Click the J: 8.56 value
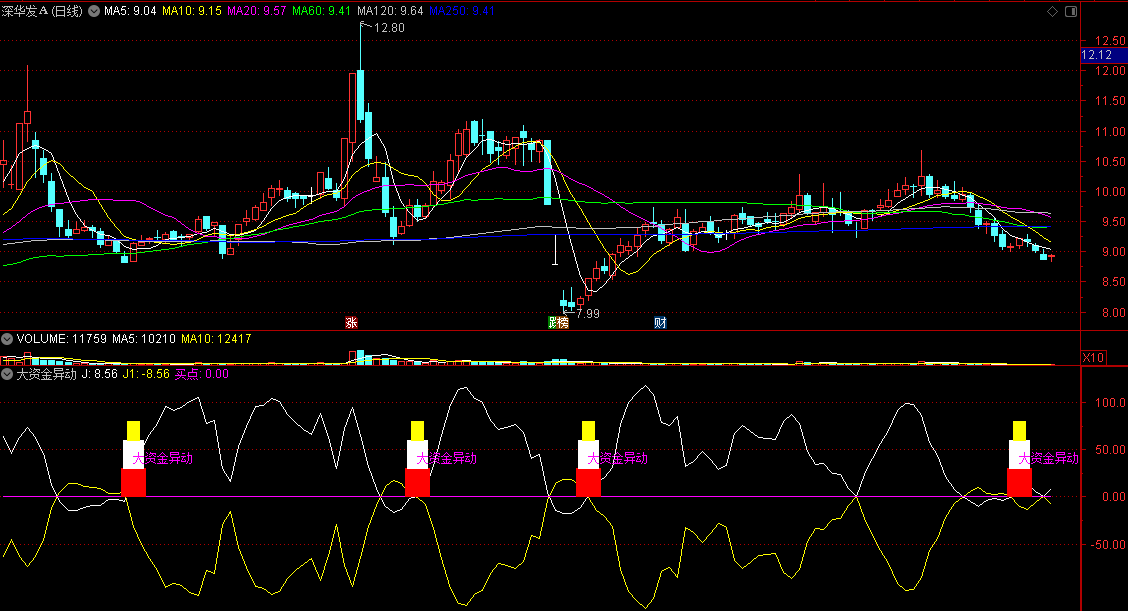The image size is (1128, 611). pos(99,374)
